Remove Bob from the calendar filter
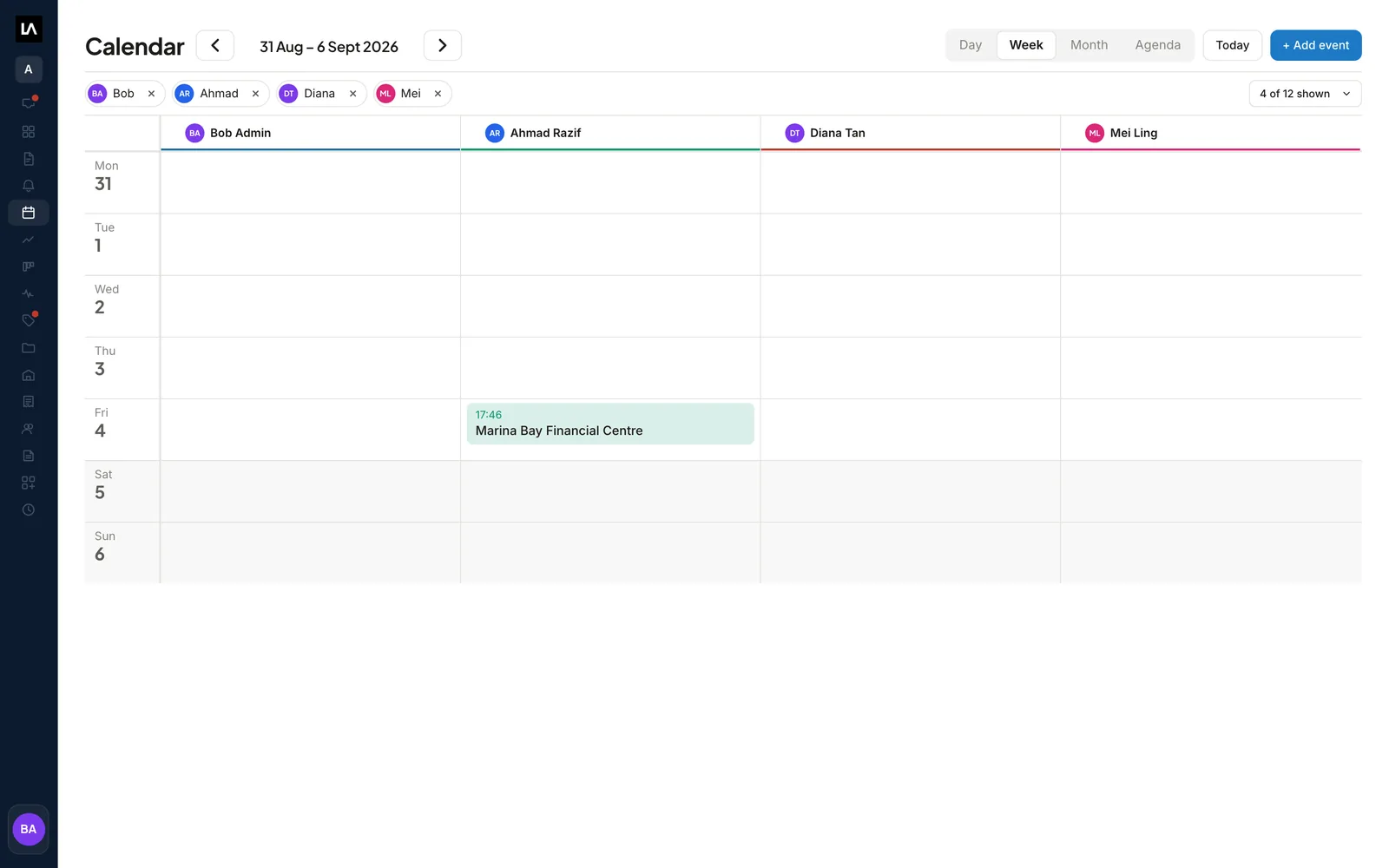Screen dimensions: 1389x868 click(151, 94)
